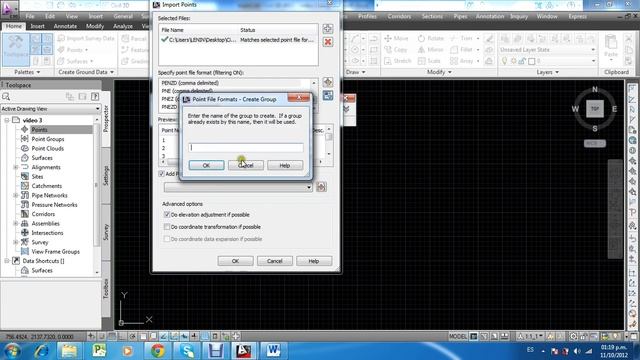Collapse the video 3 drawing node
Image resolution: width=640 pixels, height=360 pixels.
[x=7, y=120]
